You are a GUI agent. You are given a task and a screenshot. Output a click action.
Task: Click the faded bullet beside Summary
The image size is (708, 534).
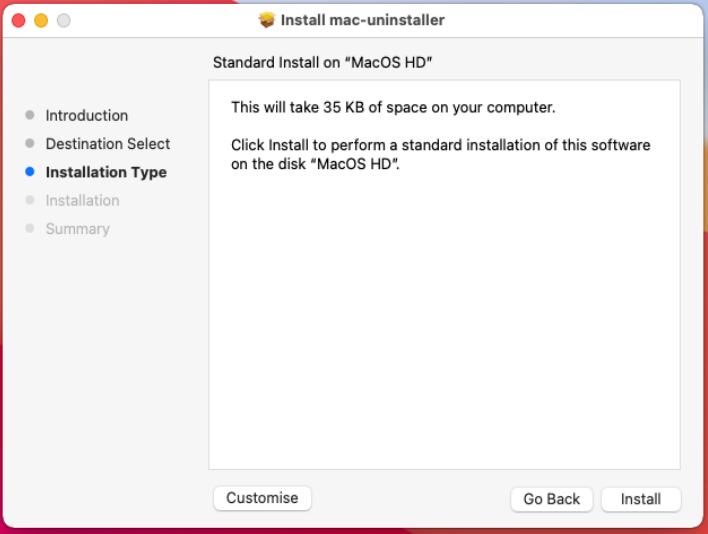click(x=30, y=229)
